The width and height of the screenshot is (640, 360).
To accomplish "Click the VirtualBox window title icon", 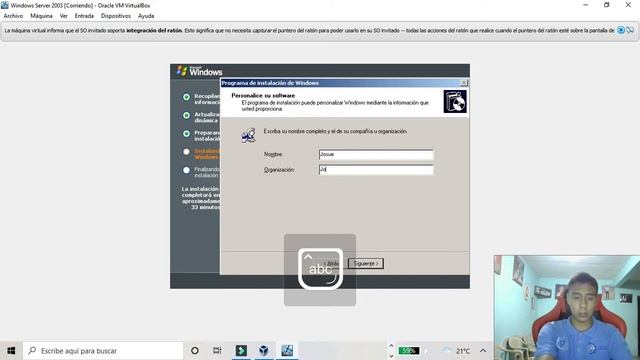I will (x=4, y=5).
